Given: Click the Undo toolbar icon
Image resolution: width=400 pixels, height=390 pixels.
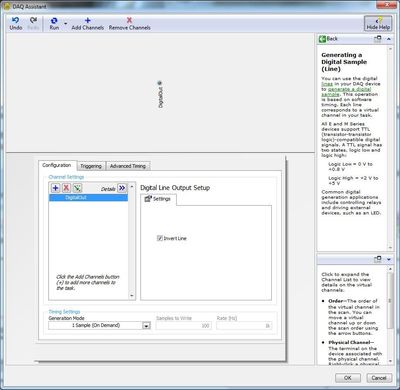Looking at the screenshot, I should click(15, 20).
